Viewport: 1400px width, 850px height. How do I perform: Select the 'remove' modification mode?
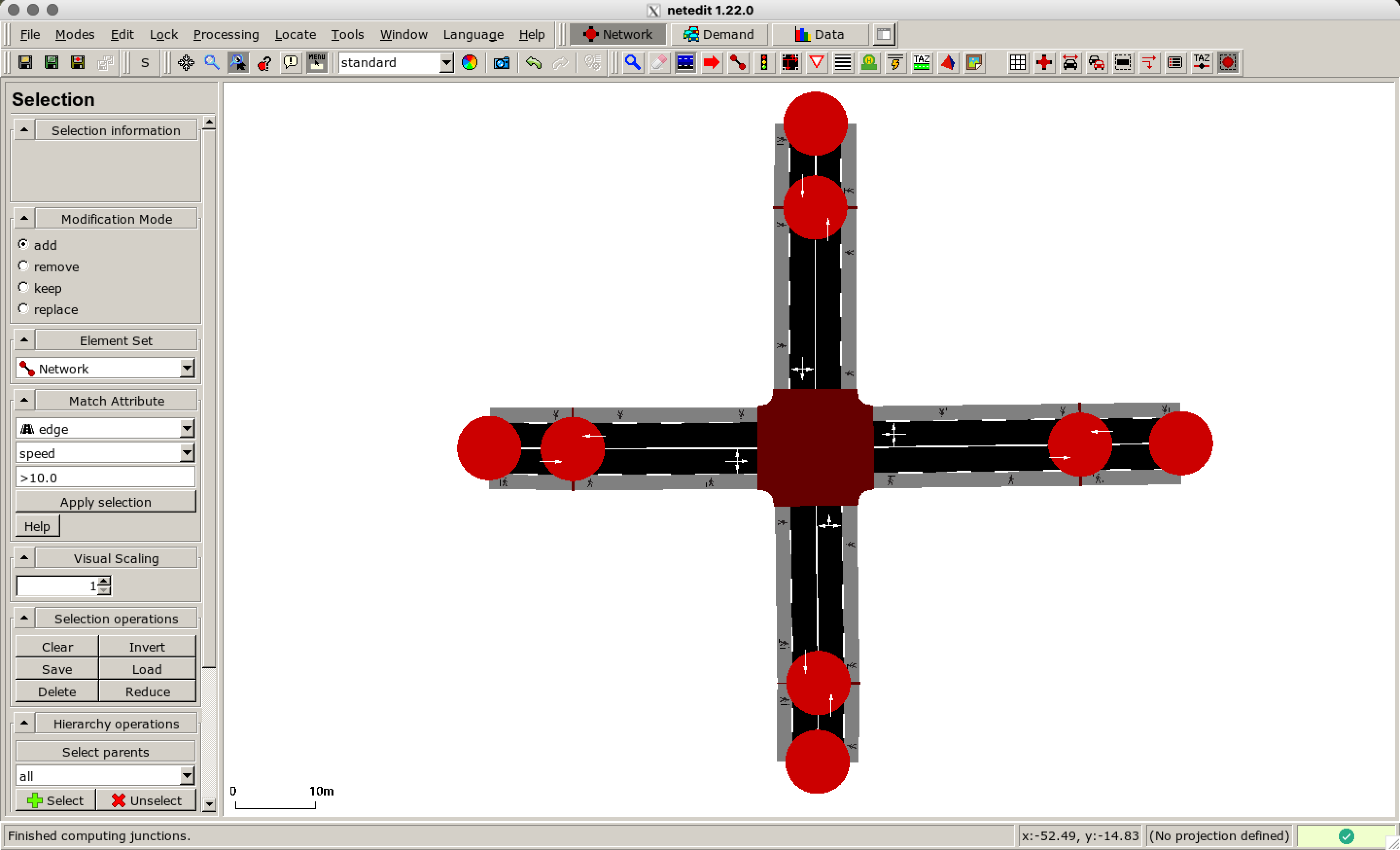23,266
